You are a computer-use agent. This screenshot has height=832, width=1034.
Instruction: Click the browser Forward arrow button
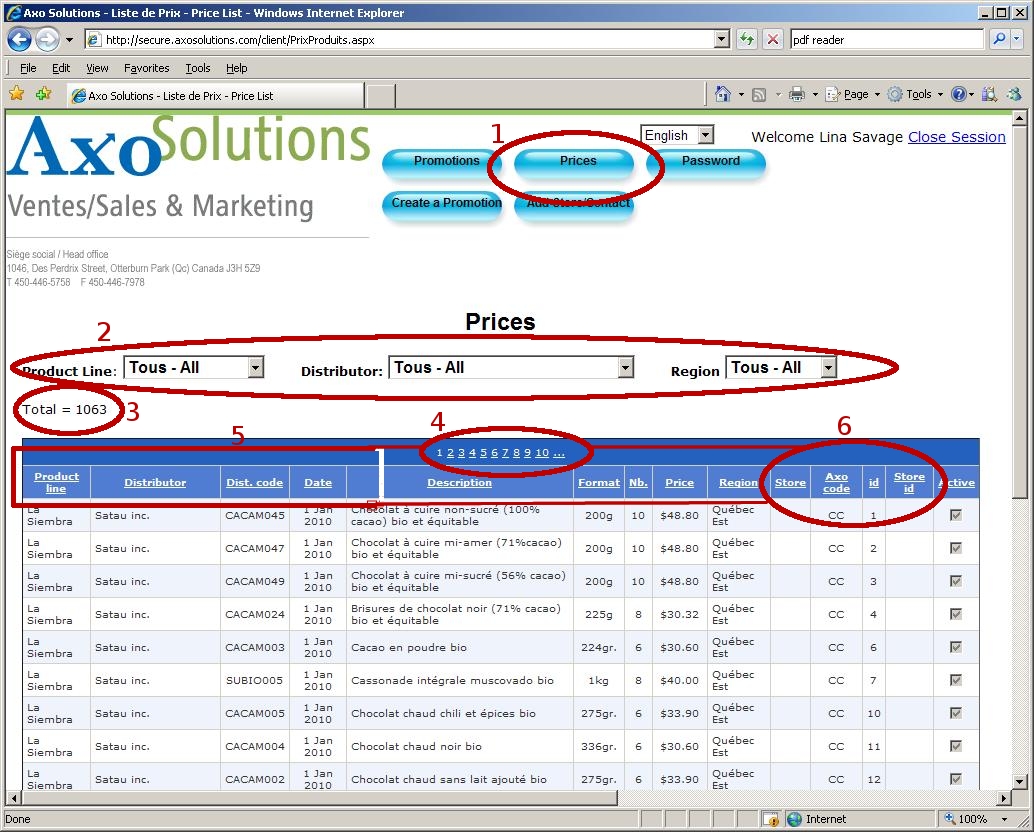click(x=47, y=40)
